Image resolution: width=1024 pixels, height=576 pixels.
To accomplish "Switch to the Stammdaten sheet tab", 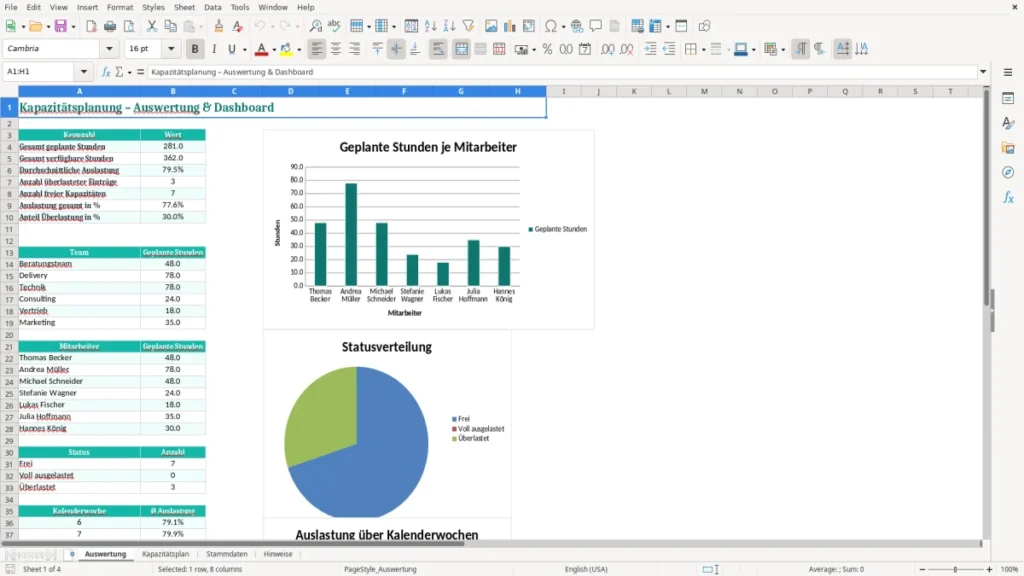I will tap(227, 554).
